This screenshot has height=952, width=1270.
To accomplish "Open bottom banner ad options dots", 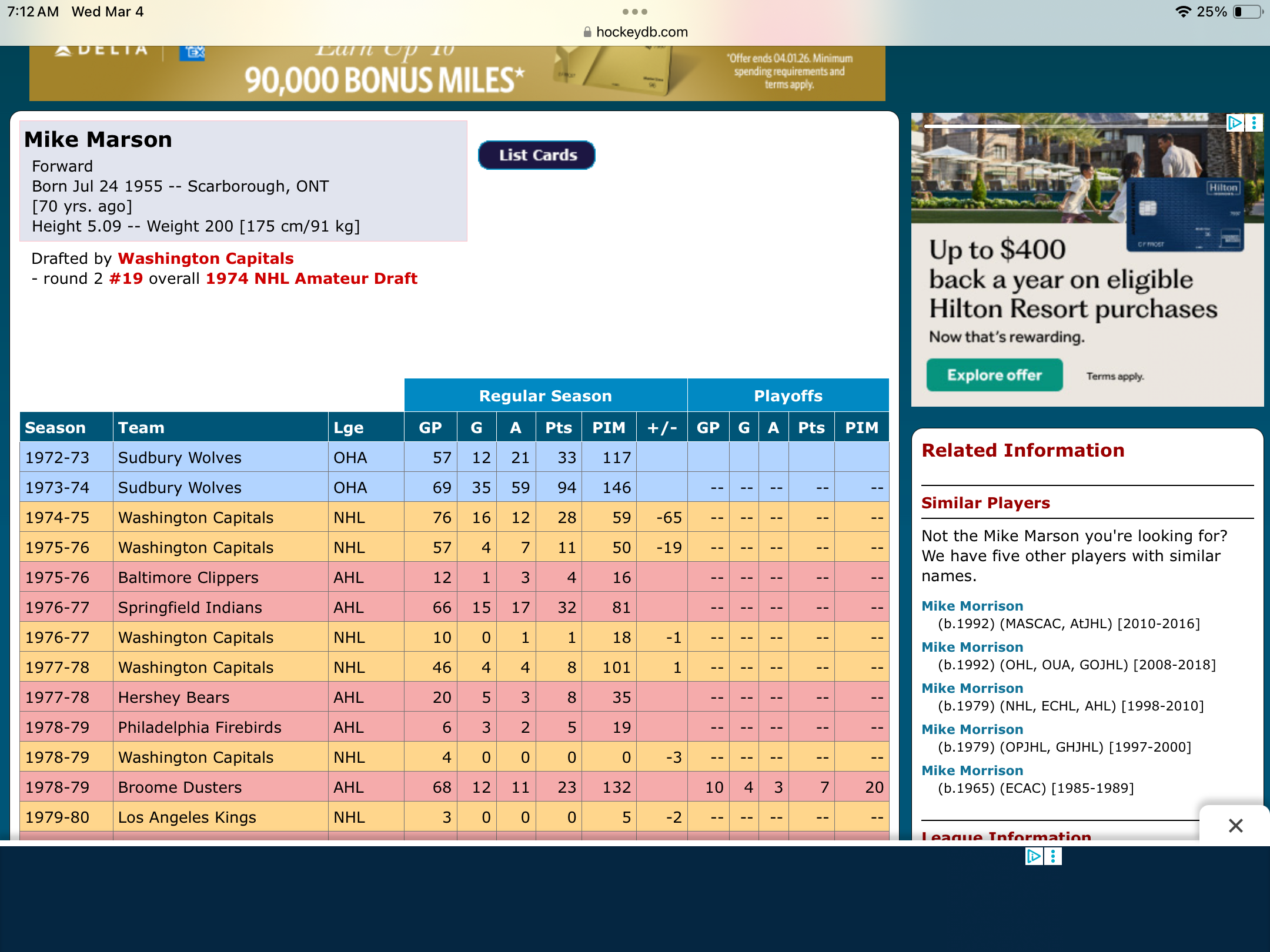I will coord(1053,856).
